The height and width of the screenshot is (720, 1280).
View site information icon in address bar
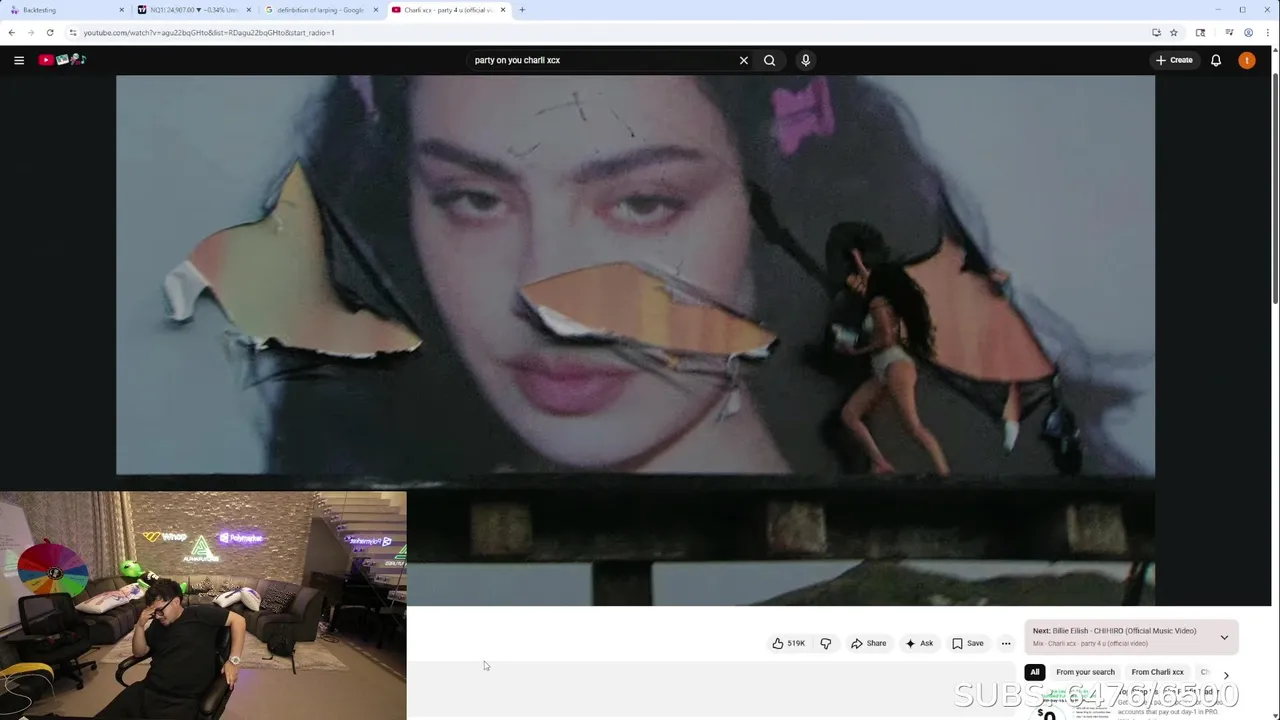[72, 33]
